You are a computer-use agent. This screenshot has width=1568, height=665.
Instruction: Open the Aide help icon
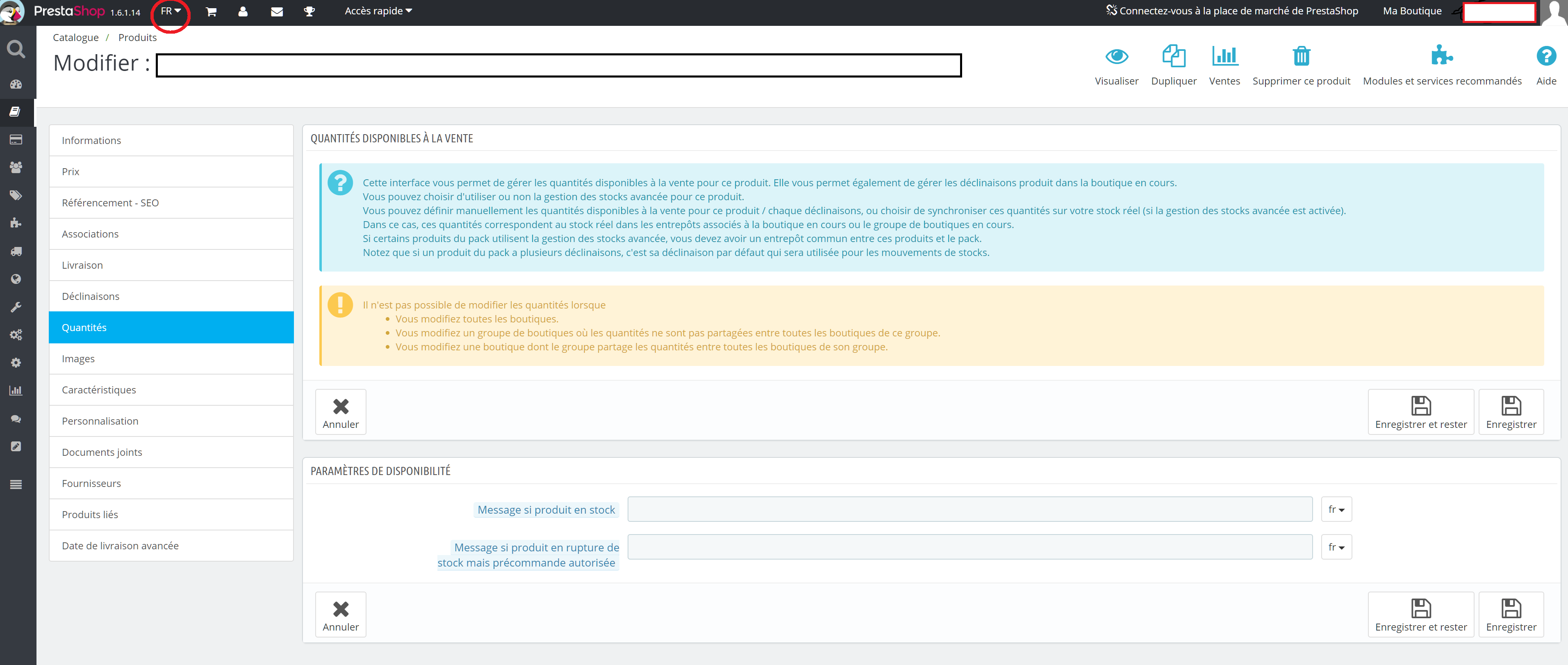pos(1546,65)
